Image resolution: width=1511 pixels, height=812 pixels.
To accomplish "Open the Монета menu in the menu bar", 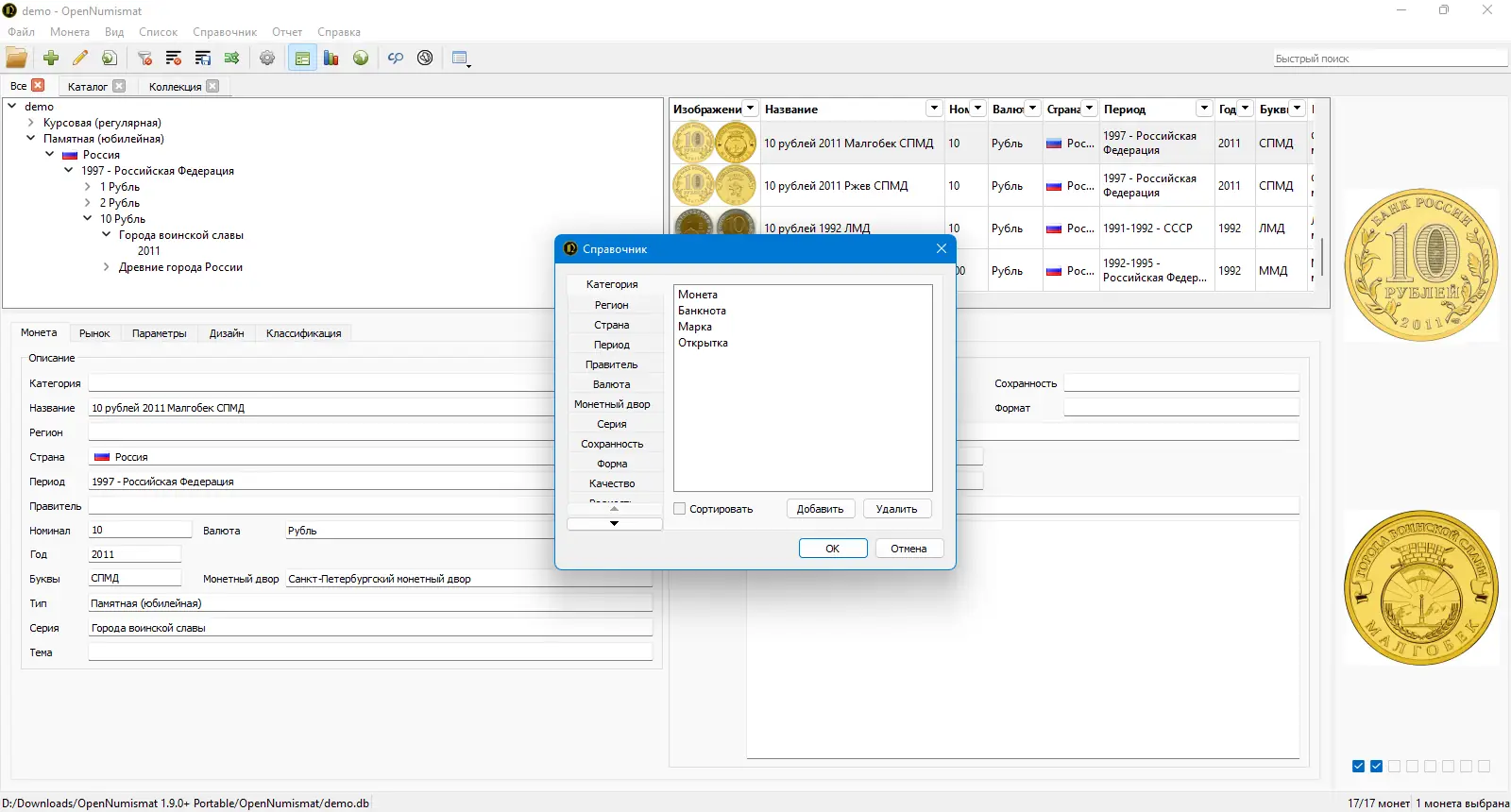I will point(70,32).
